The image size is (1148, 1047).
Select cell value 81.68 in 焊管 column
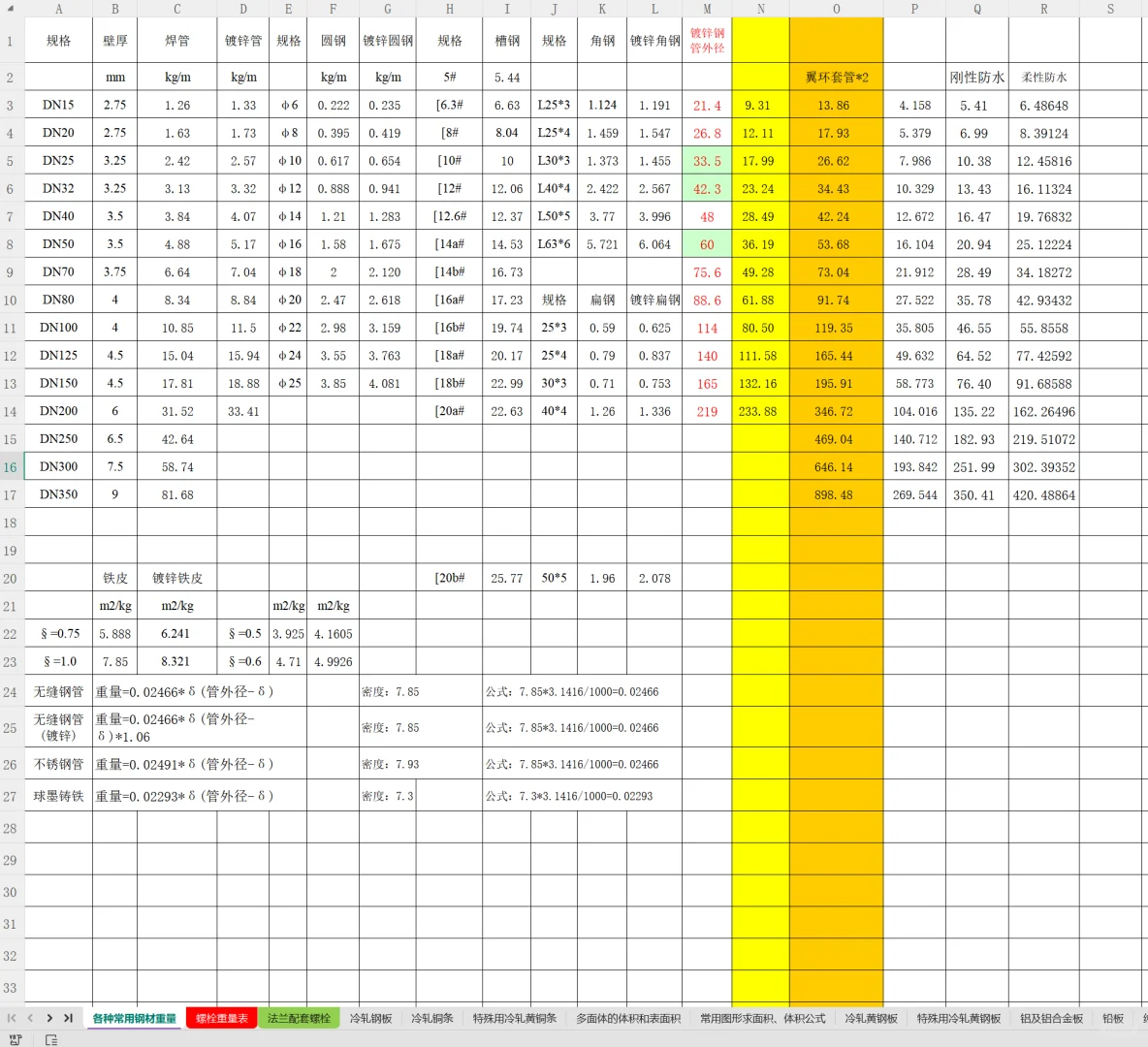tap(177, 494)
